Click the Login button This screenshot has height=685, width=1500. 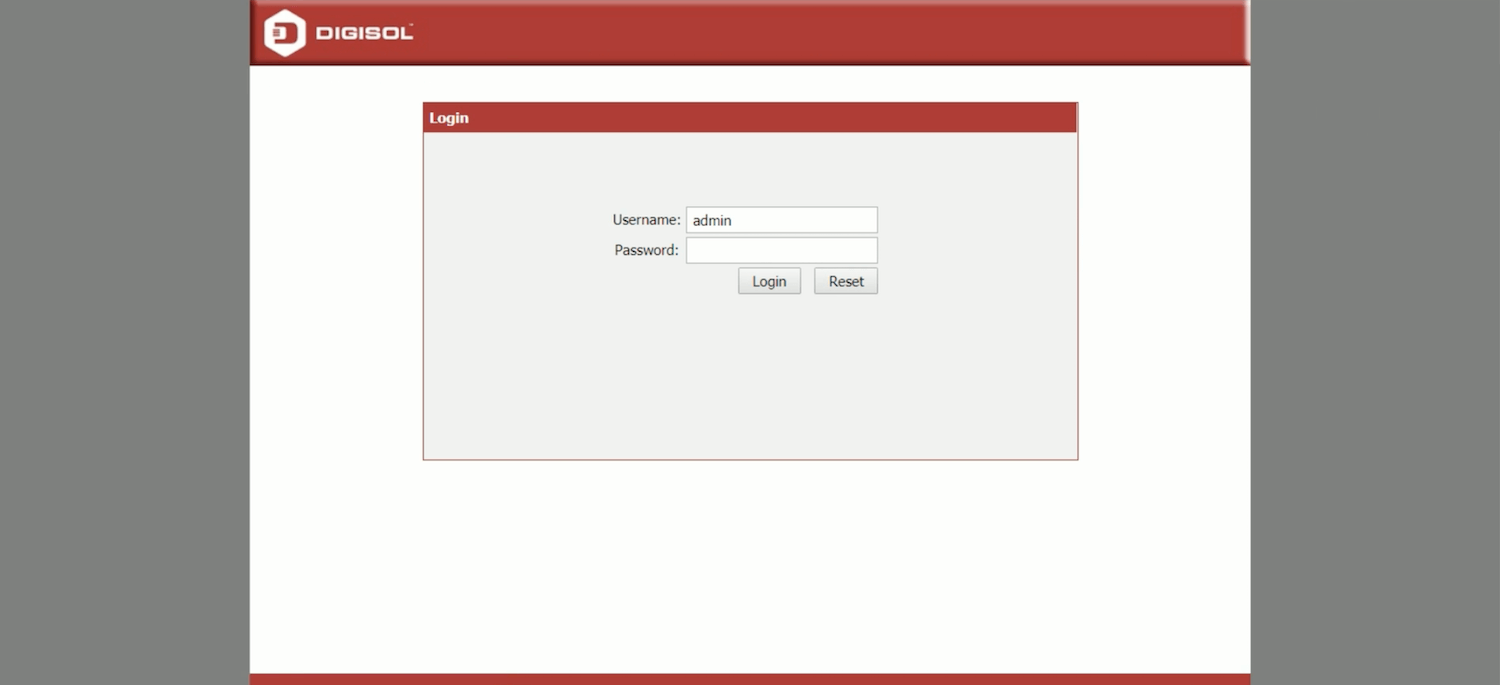click(769, 281)
